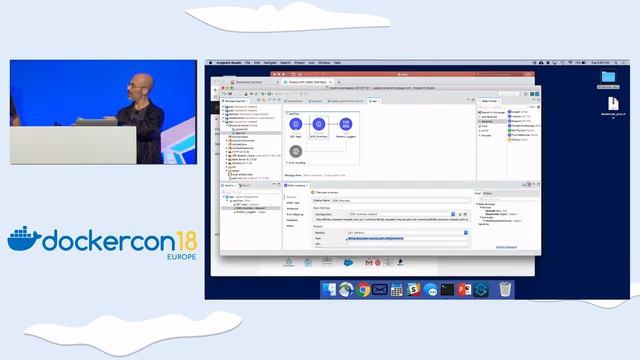Click the Refresh Metadata link
The image size is (640, 360).
pos(506,247)
